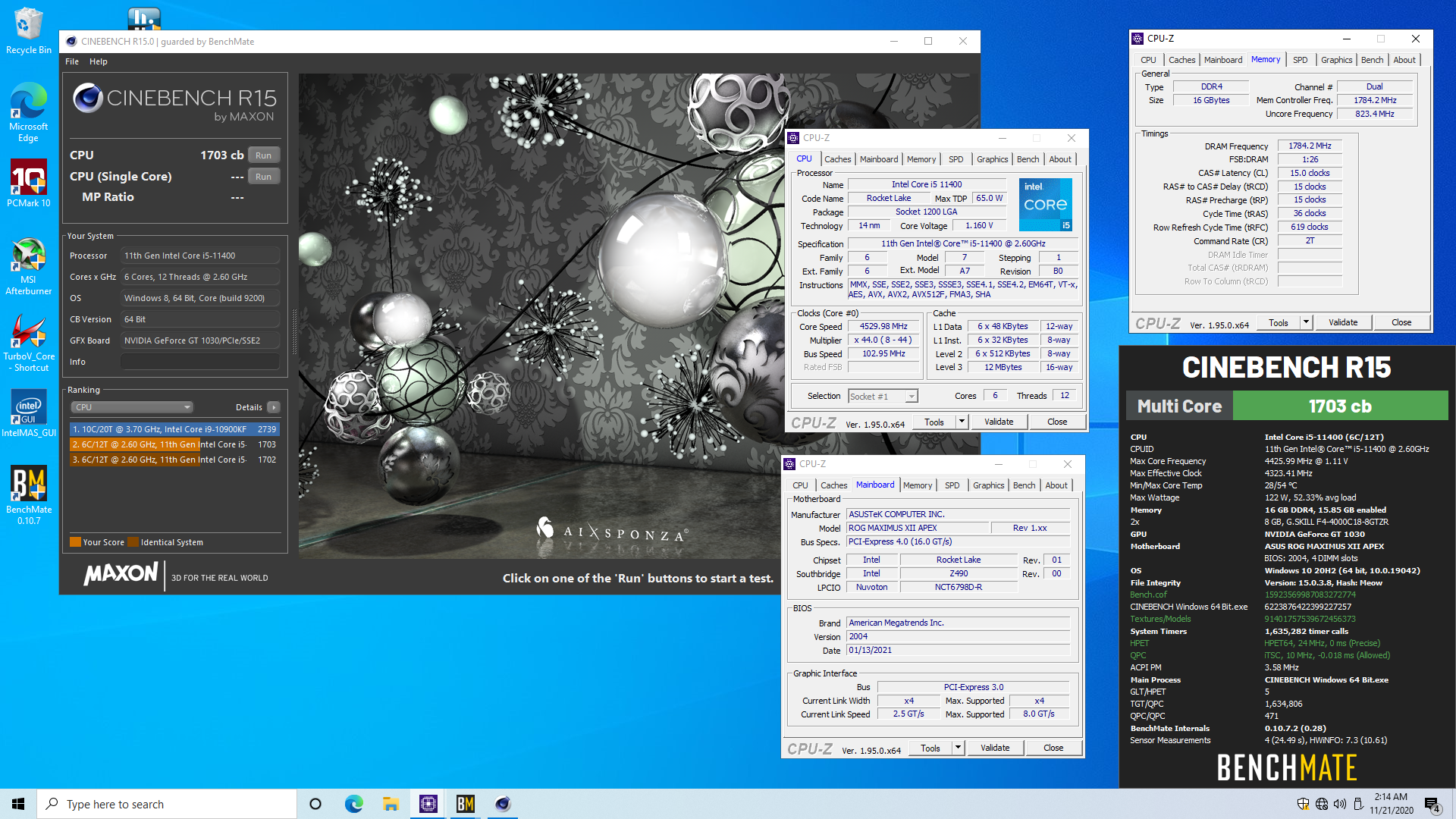
Task: Click the QPC timer entry in BenchMate
Action: (x=1137, y=655)
